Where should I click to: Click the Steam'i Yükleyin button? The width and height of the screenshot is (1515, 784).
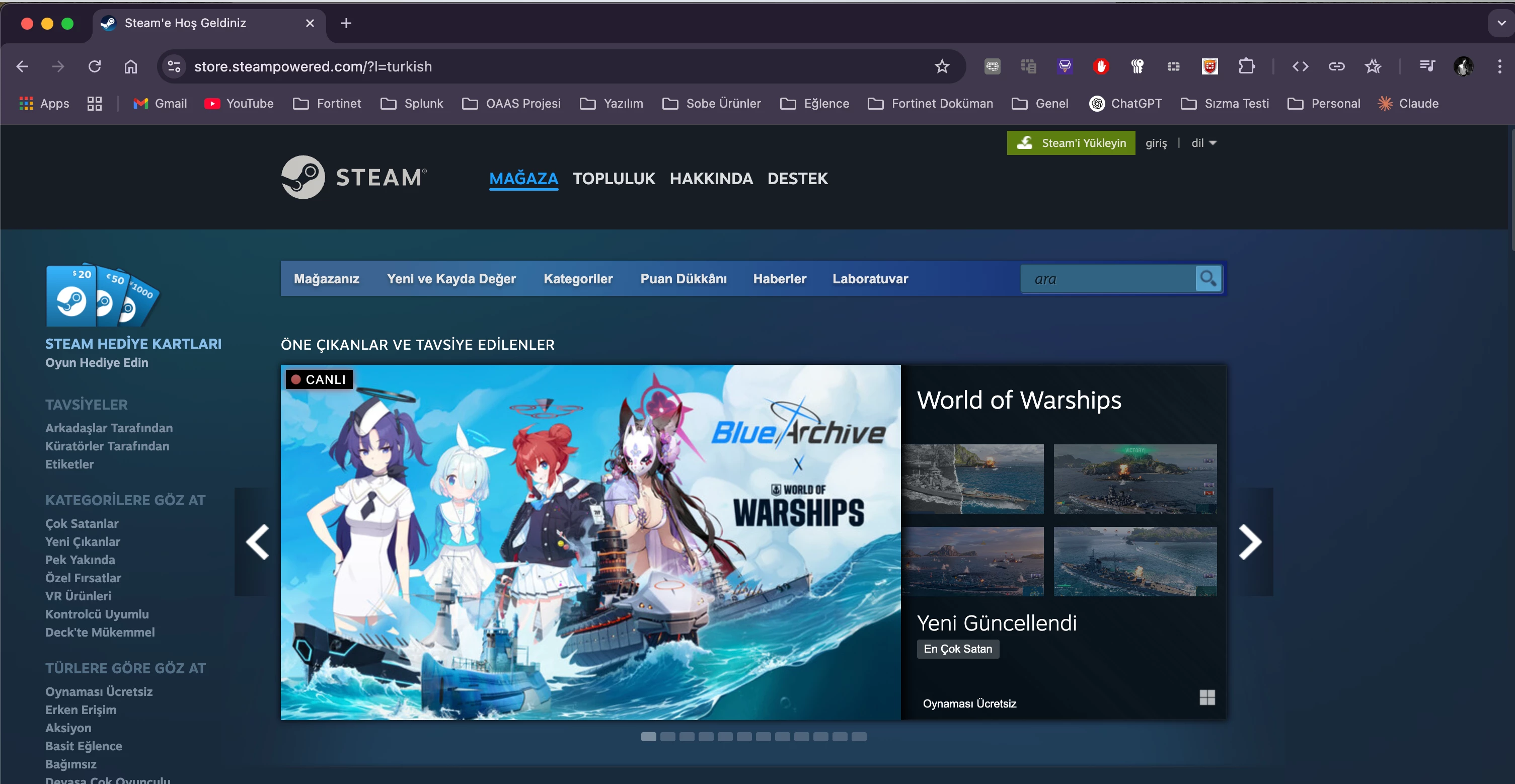click(x=1071, y=143)
